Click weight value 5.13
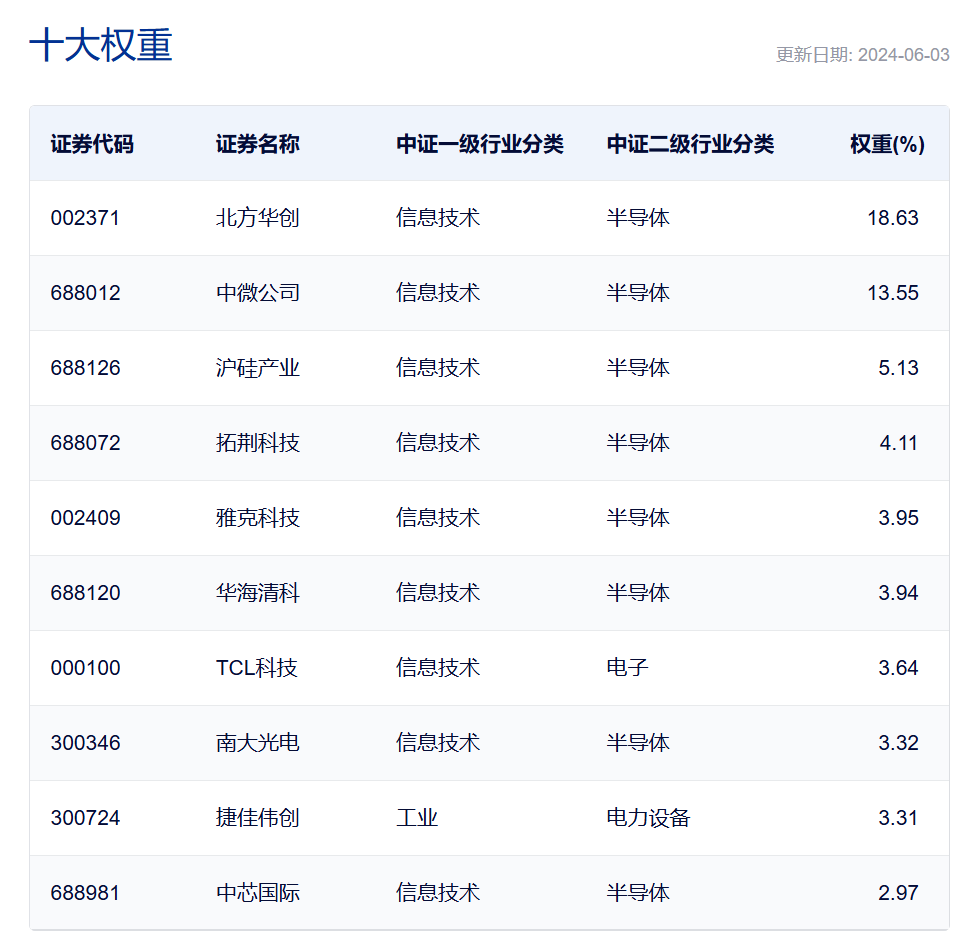 pos(898,368)
